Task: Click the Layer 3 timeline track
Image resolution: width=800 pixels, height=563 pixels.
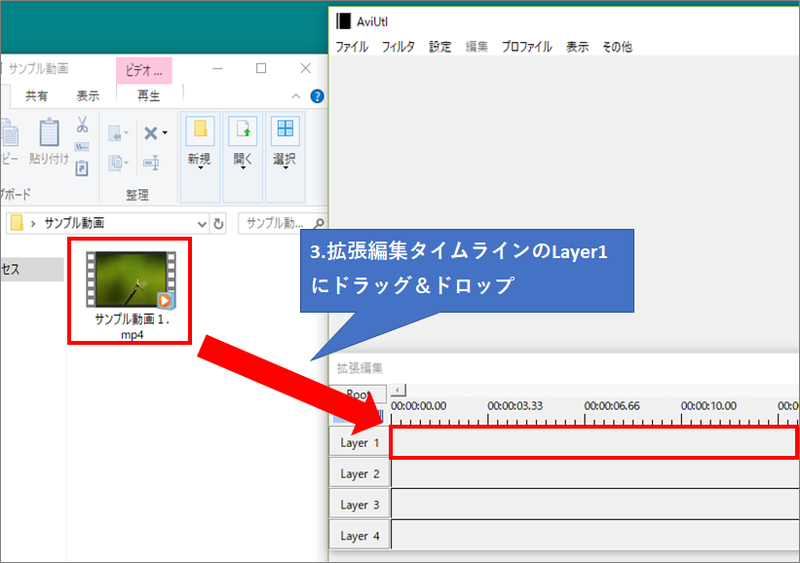Action: click(x=595, y=505)
